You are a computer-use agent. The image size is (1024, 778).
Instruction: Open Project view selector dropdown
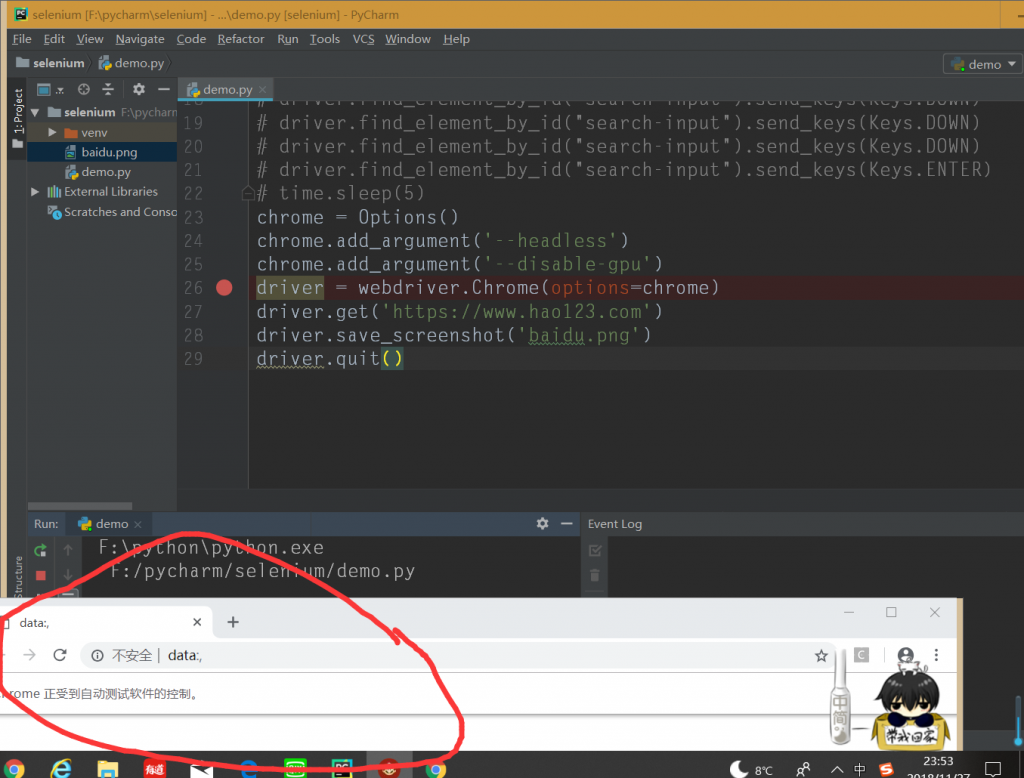pos(50,89)
